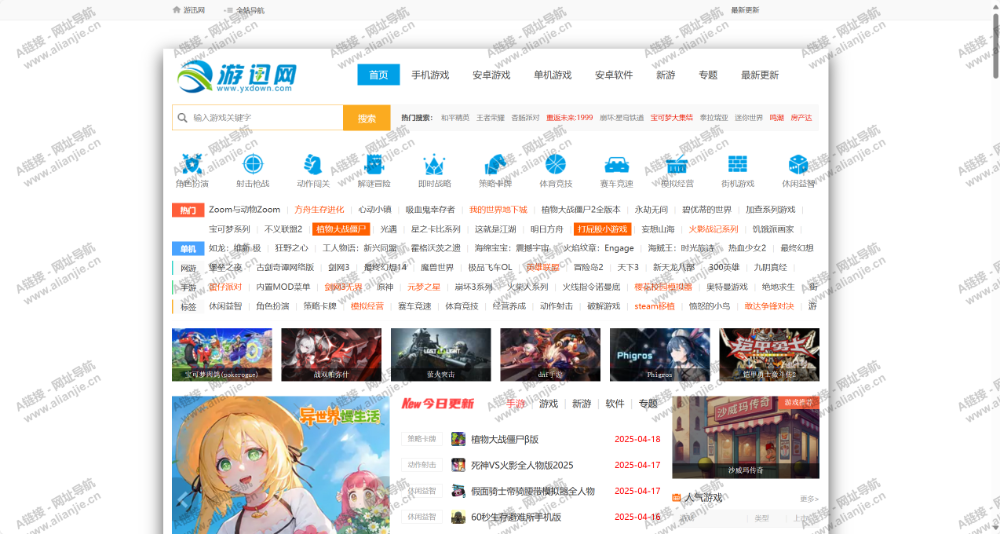Select the 手游 tab beside 今日更新 heading

click(x=516, y=403)
